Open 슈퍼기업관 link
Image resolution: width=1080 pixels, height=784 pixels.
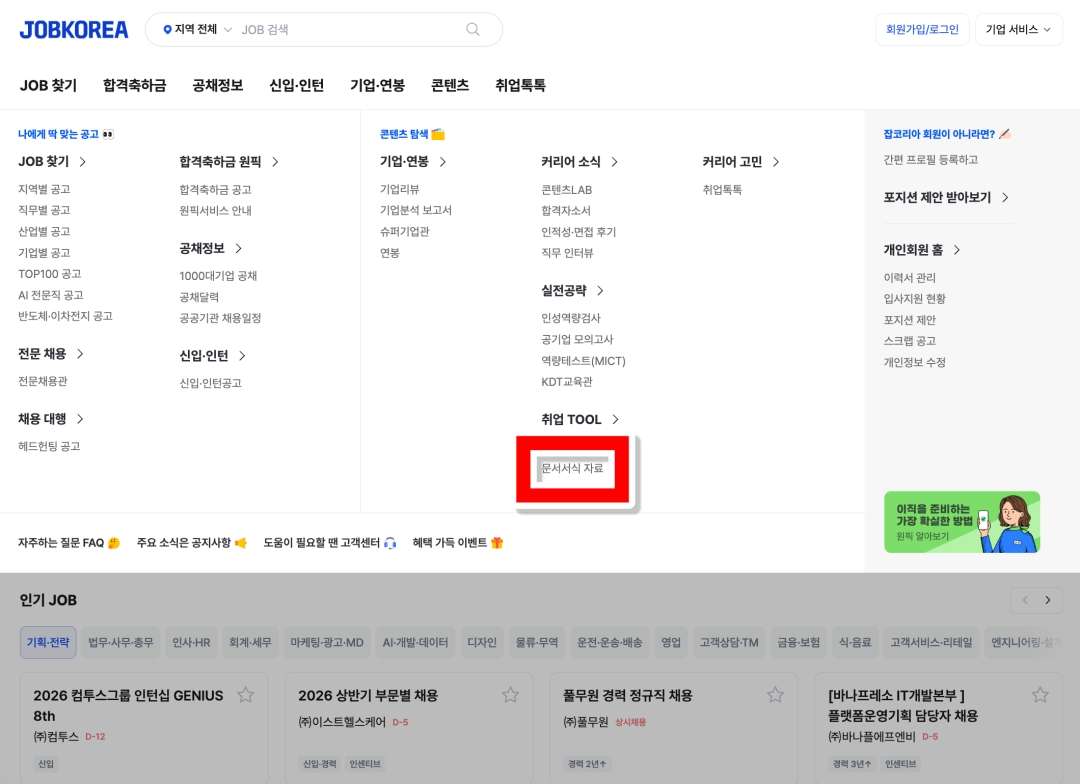point(404,232)
